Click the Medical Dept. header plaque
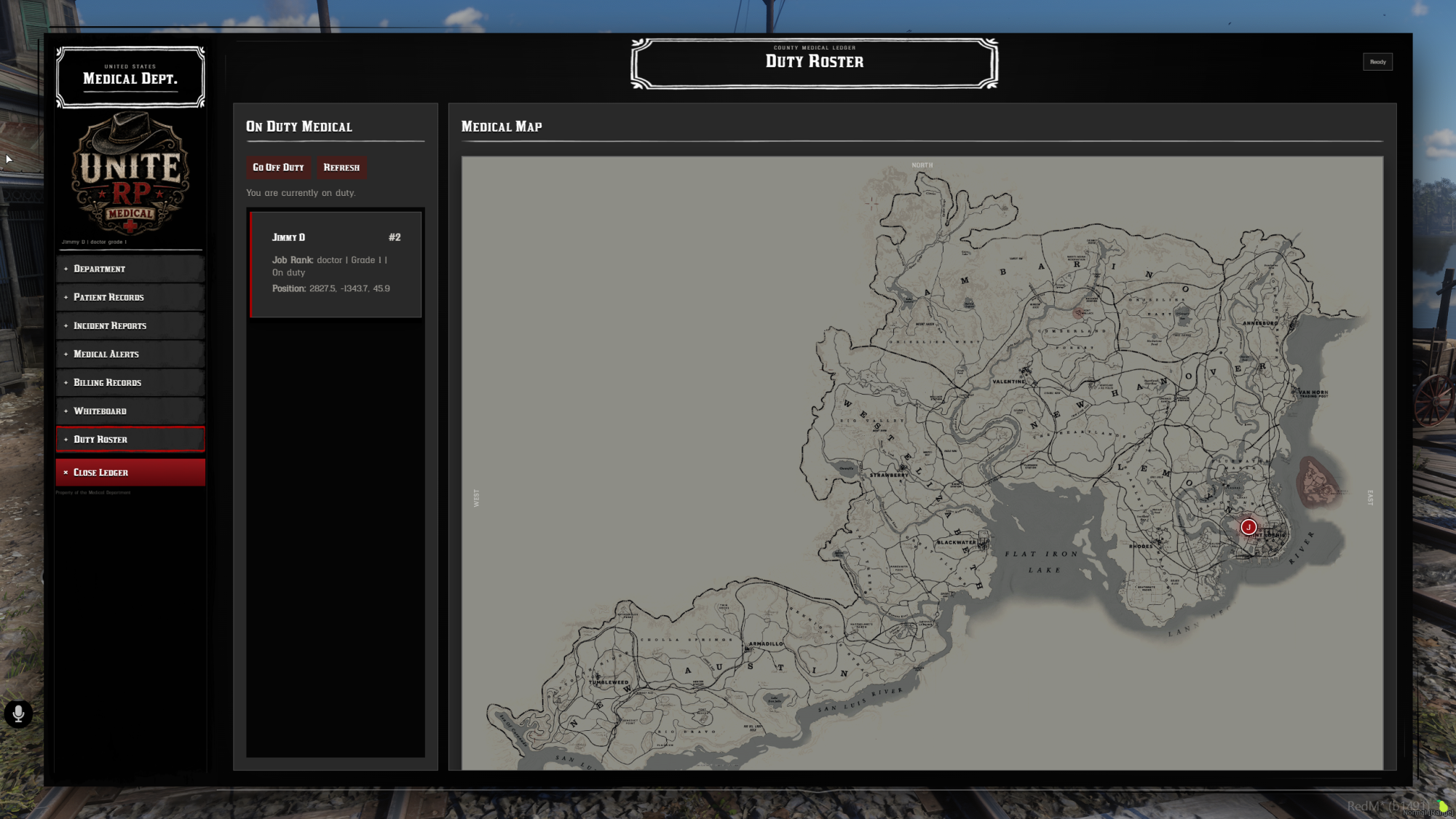Viewport: 1456px width, 819px height. [x=130, y=77]
